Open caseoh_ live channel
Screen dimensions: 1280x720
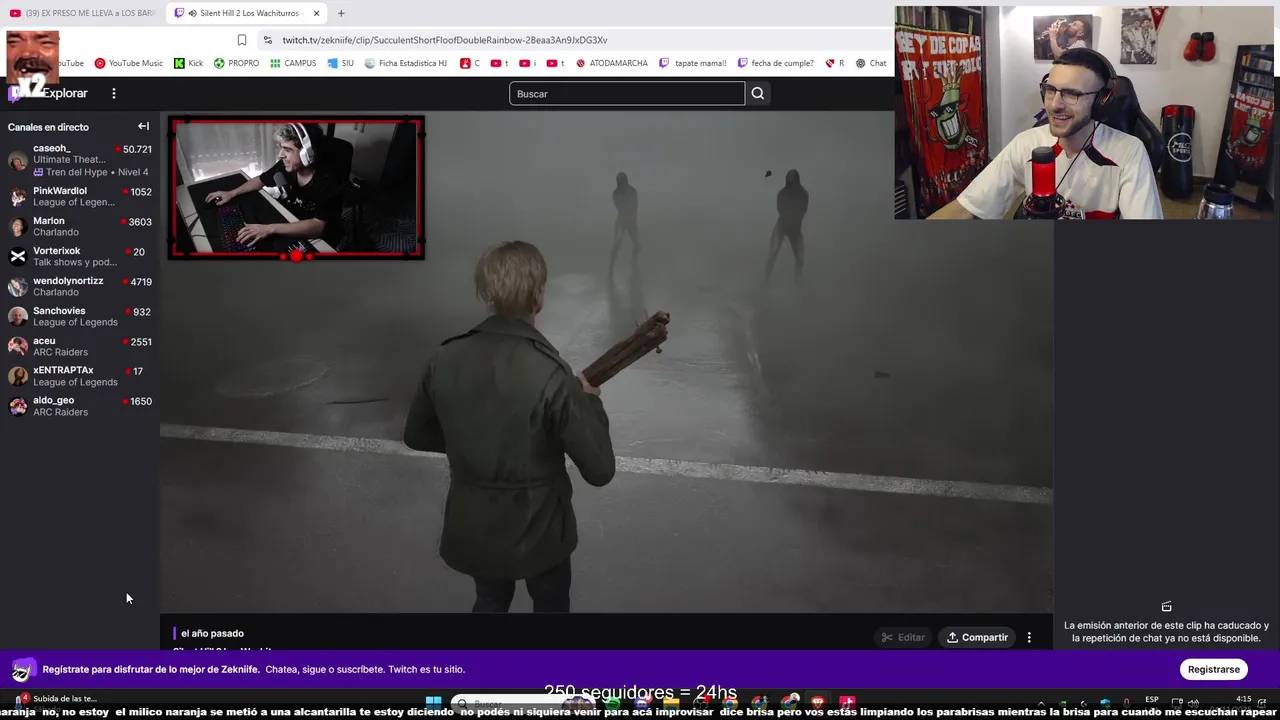80,160
